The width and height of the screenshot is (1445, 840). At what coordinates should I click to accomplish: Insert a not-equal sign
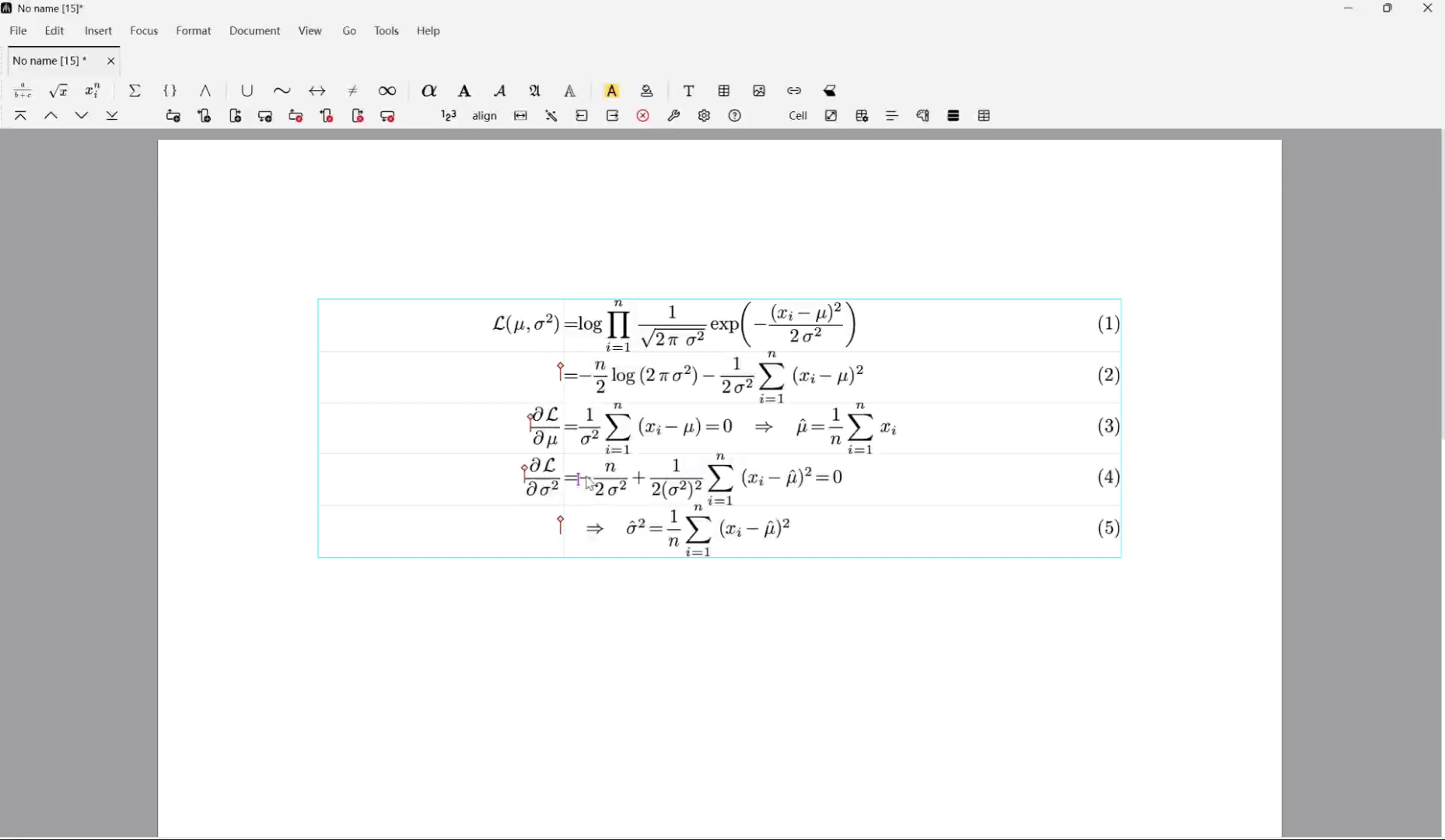[353, 91]
